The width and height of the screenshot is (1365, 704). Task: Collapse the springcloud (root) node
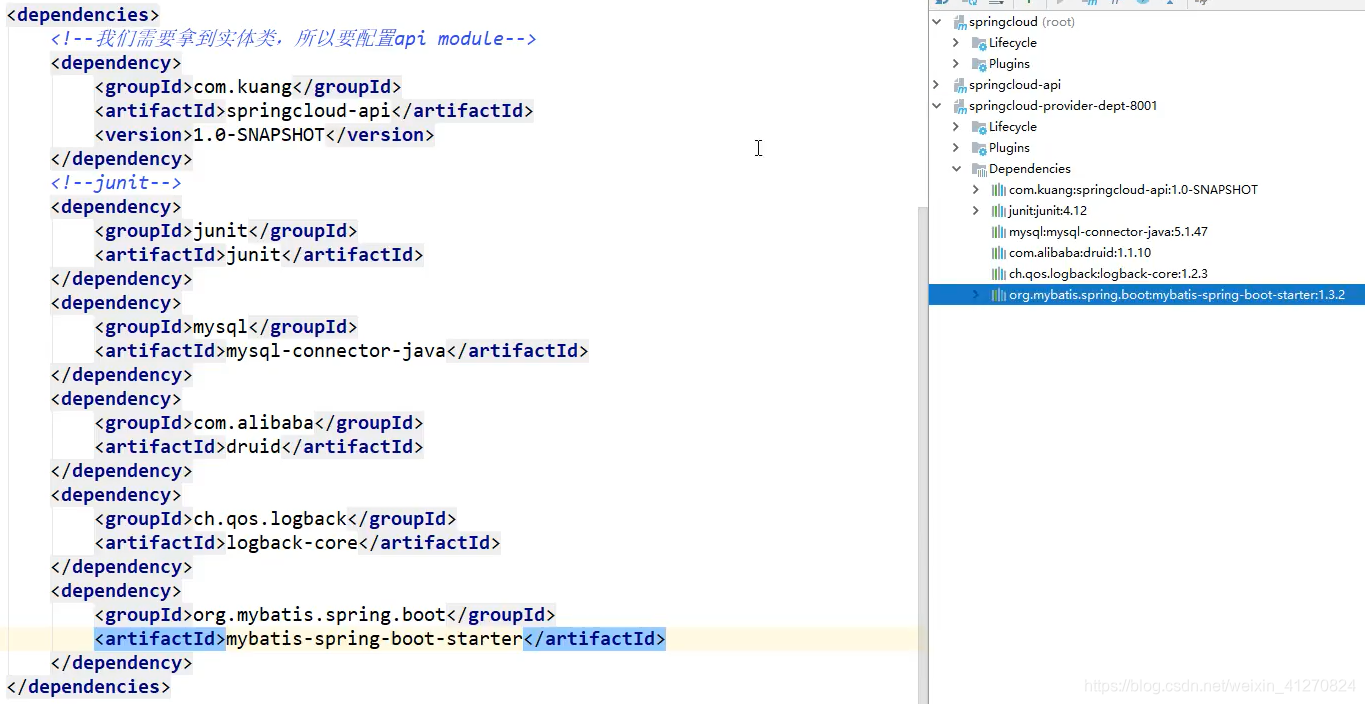coord(937,22)
